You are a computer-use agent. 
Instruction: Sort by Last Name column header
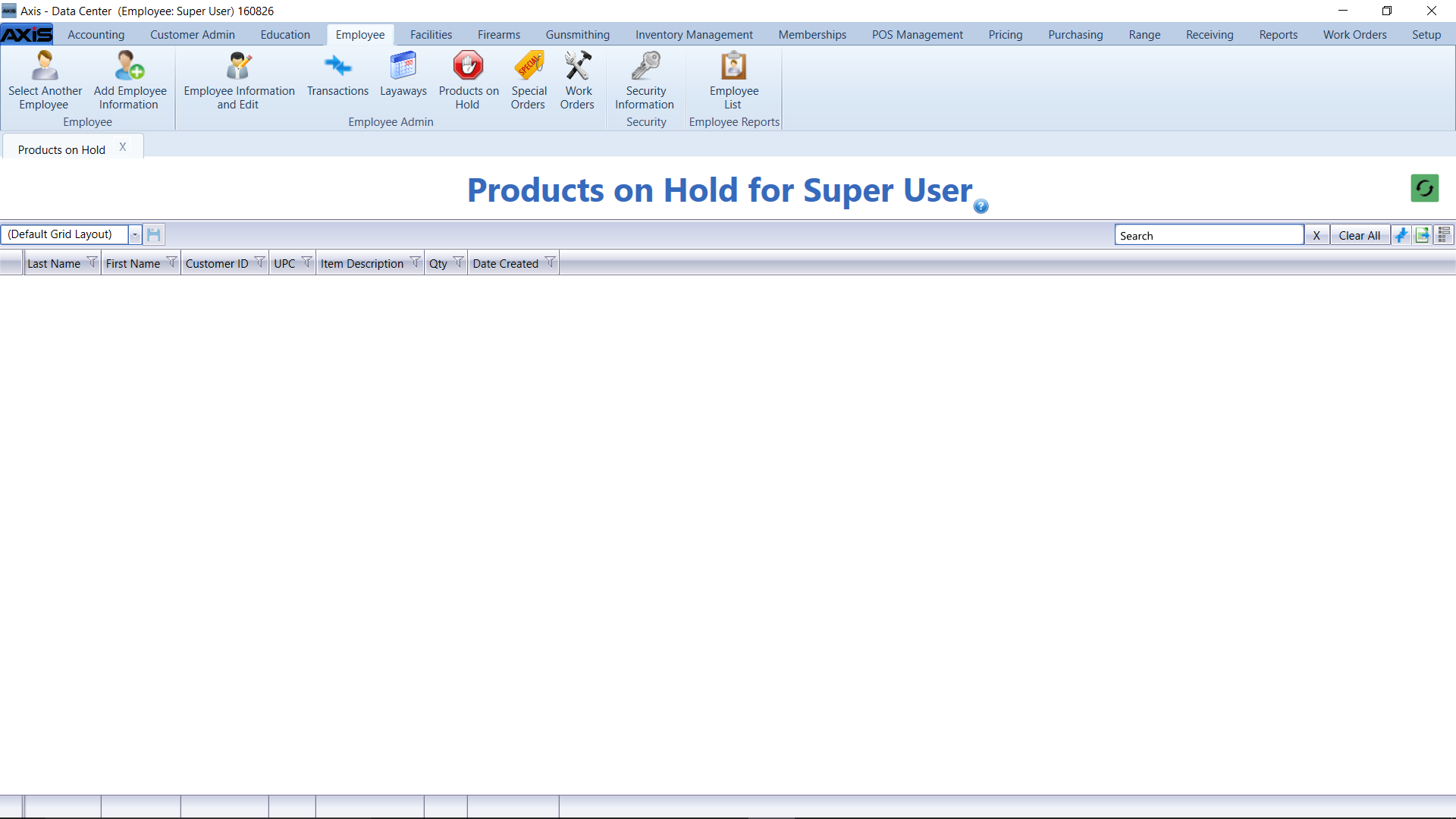pyautogui.click(x=54, y=264)
